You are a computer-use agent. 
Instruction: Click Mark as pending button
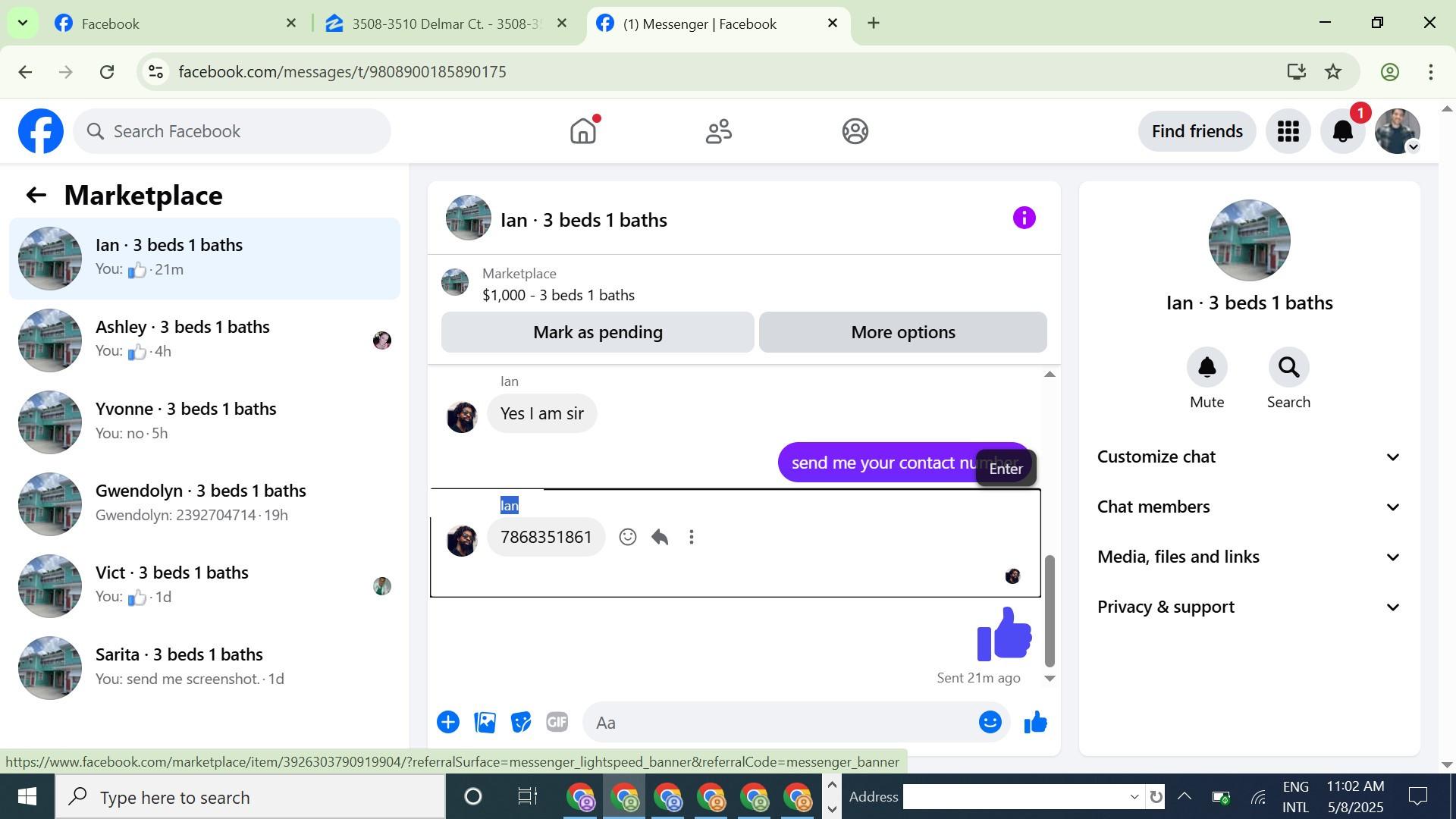tap(598, 332)
